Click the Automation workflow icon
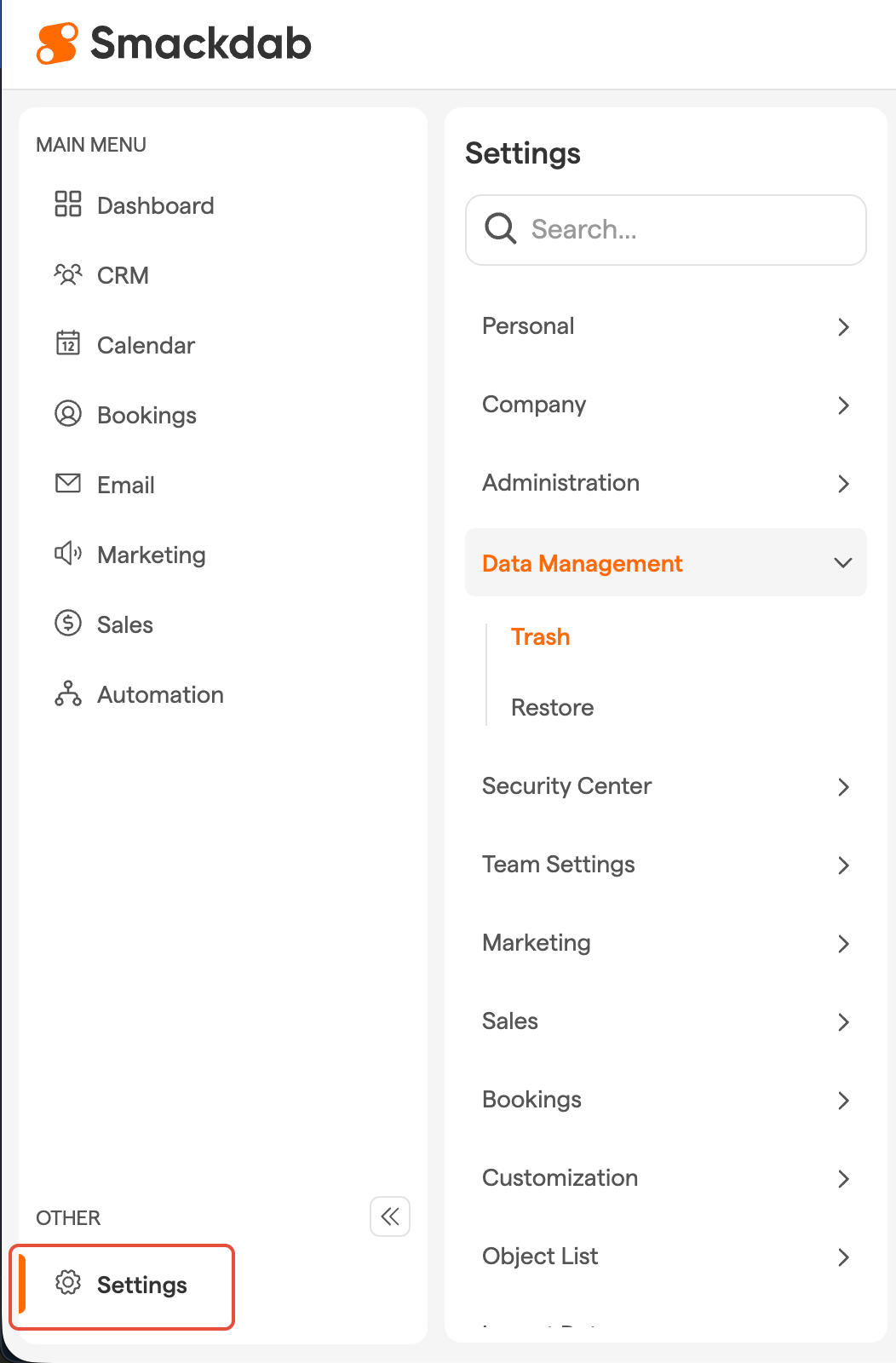 68,693
